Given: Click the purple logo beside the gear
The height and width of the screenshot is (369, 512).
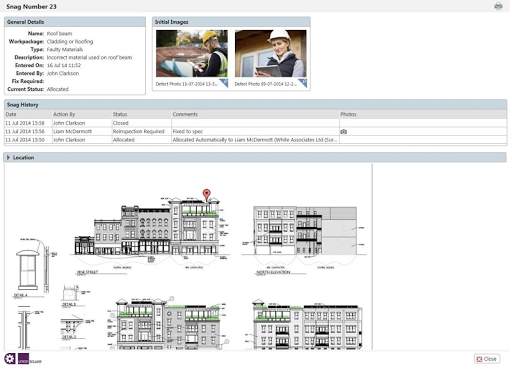Looking at the screenshot, I should pos(23,359).
